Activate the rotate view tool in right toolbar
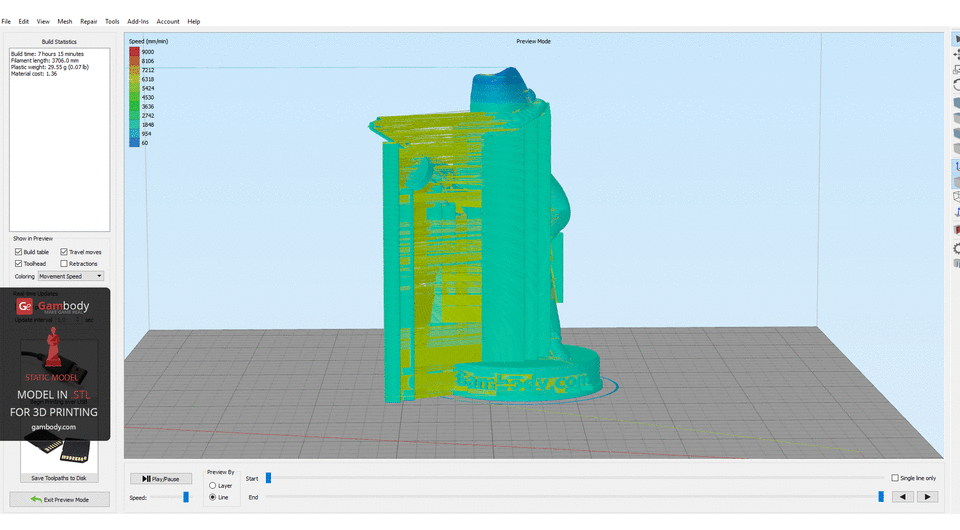This screenshot has width=960, height=530. 956,85
